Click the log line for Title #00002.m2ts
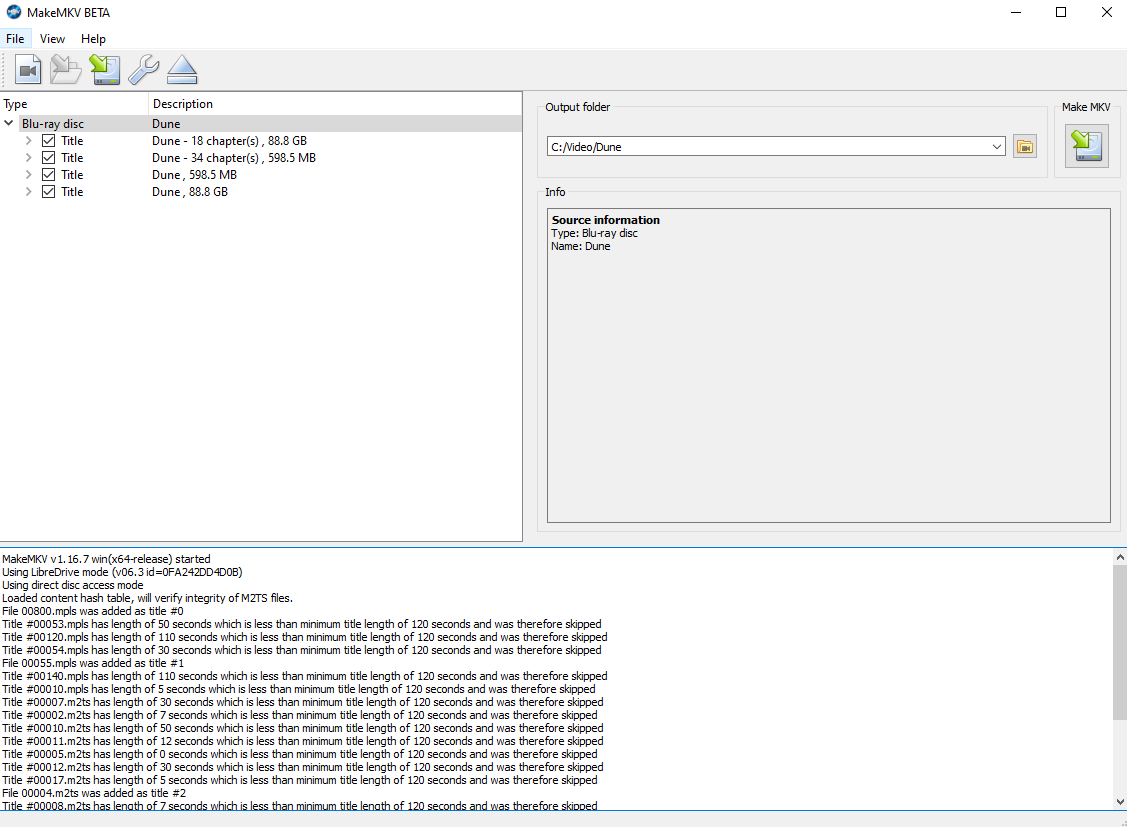1127x827 pixels. [300, 715]
